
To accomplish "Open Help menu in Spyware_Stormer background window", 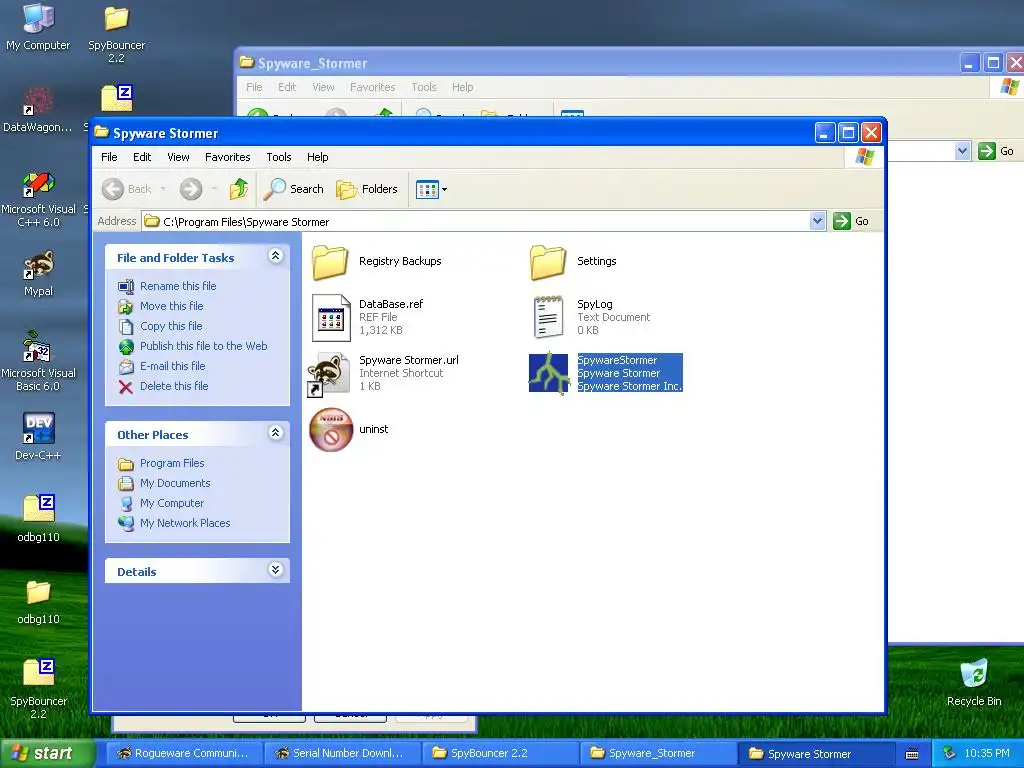I will pyautogui.click(x=462, y=87).
